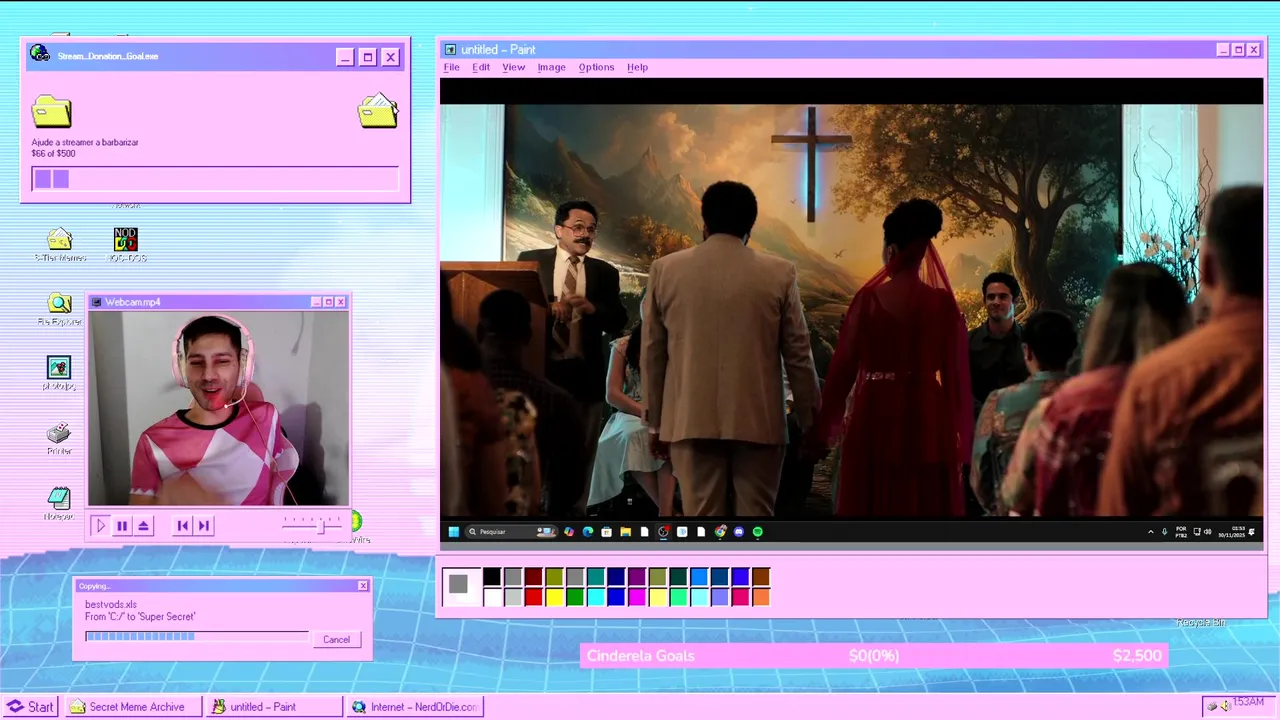Select the black color swatch in Paint palette
This screenshot has width=1280, height=720.
(x=492, y=577)
